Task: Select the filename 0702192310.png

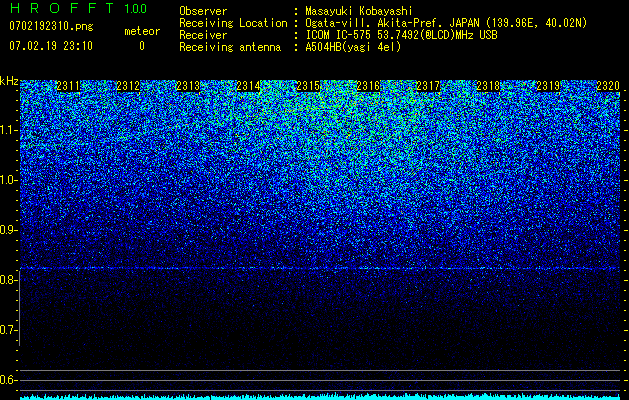Action: (x=51, y=27)
